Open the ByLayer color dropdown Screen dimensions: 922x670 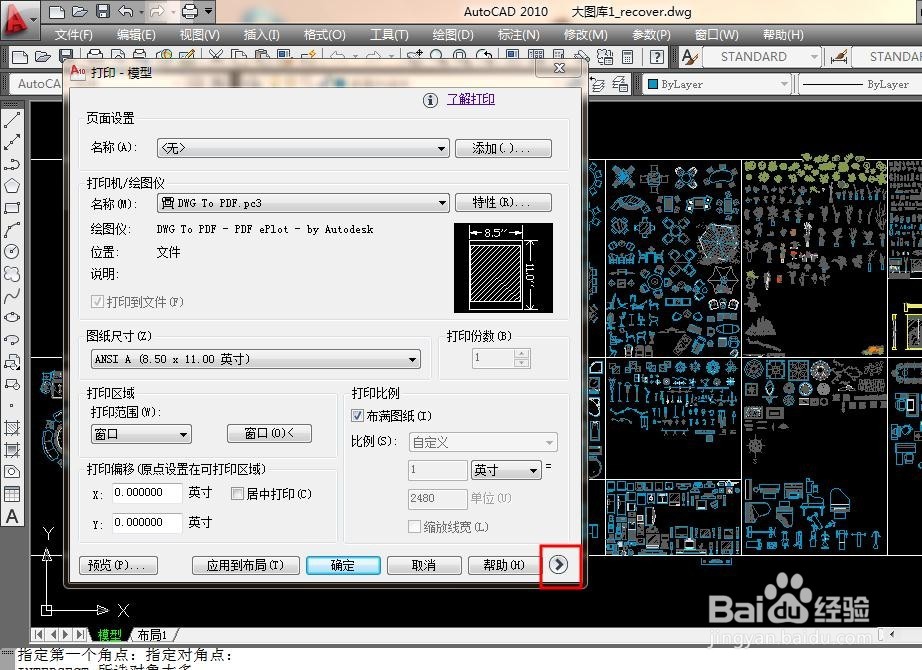pos(717,84)
